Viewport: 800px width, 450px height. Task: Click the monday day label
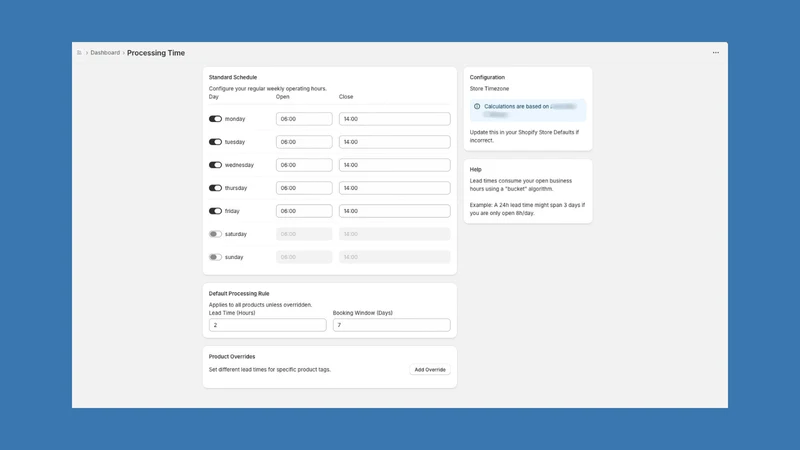(235, 119)
